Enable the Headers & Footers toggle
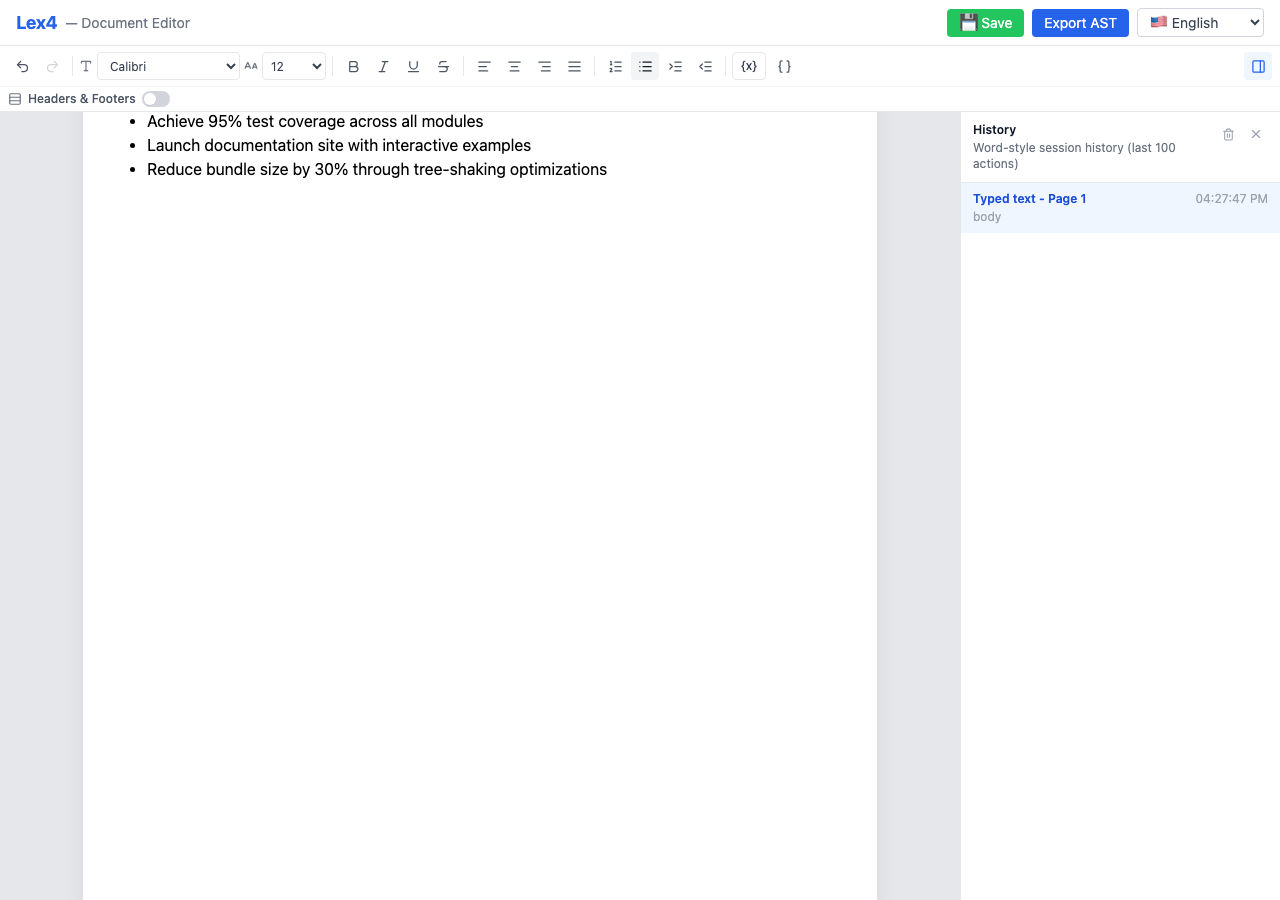This screenshot has width=1280, height=900. coord(156,99)
